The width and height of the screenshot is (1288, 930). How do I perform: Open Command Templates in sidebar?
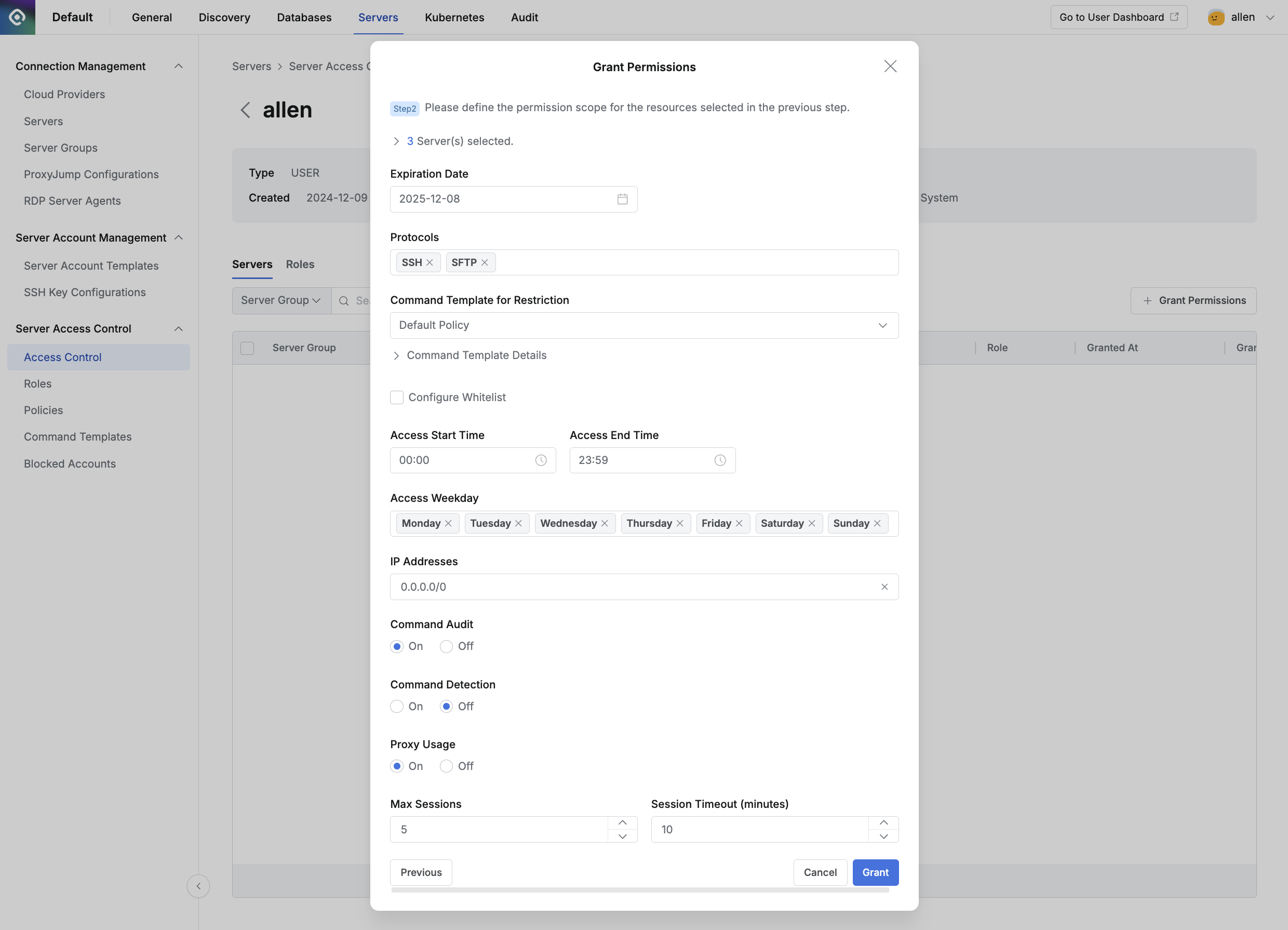point(78,437)
